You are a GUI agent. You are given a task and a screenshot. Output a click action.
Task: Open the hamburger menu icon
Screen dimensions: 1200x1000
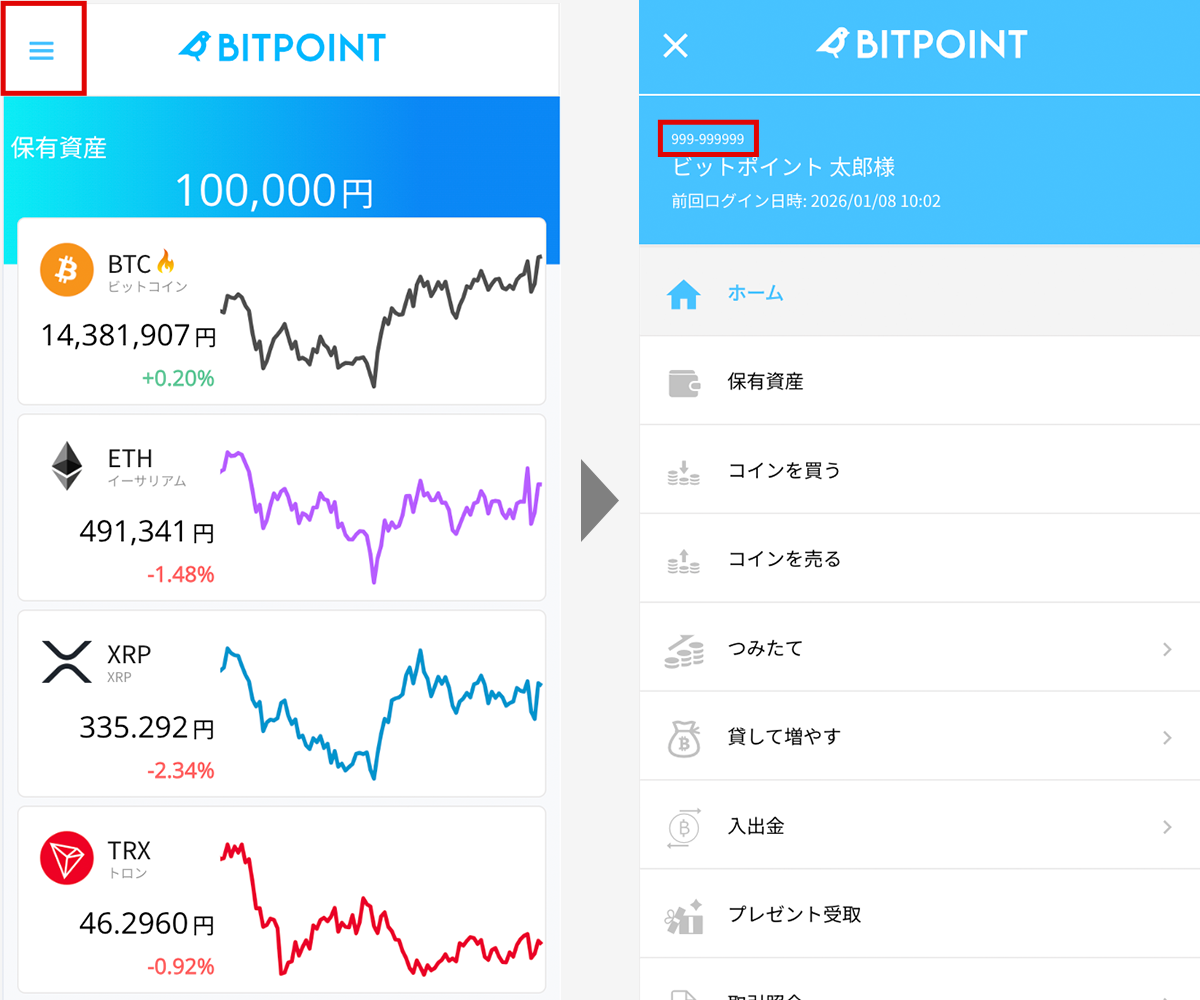click(42, 50)
